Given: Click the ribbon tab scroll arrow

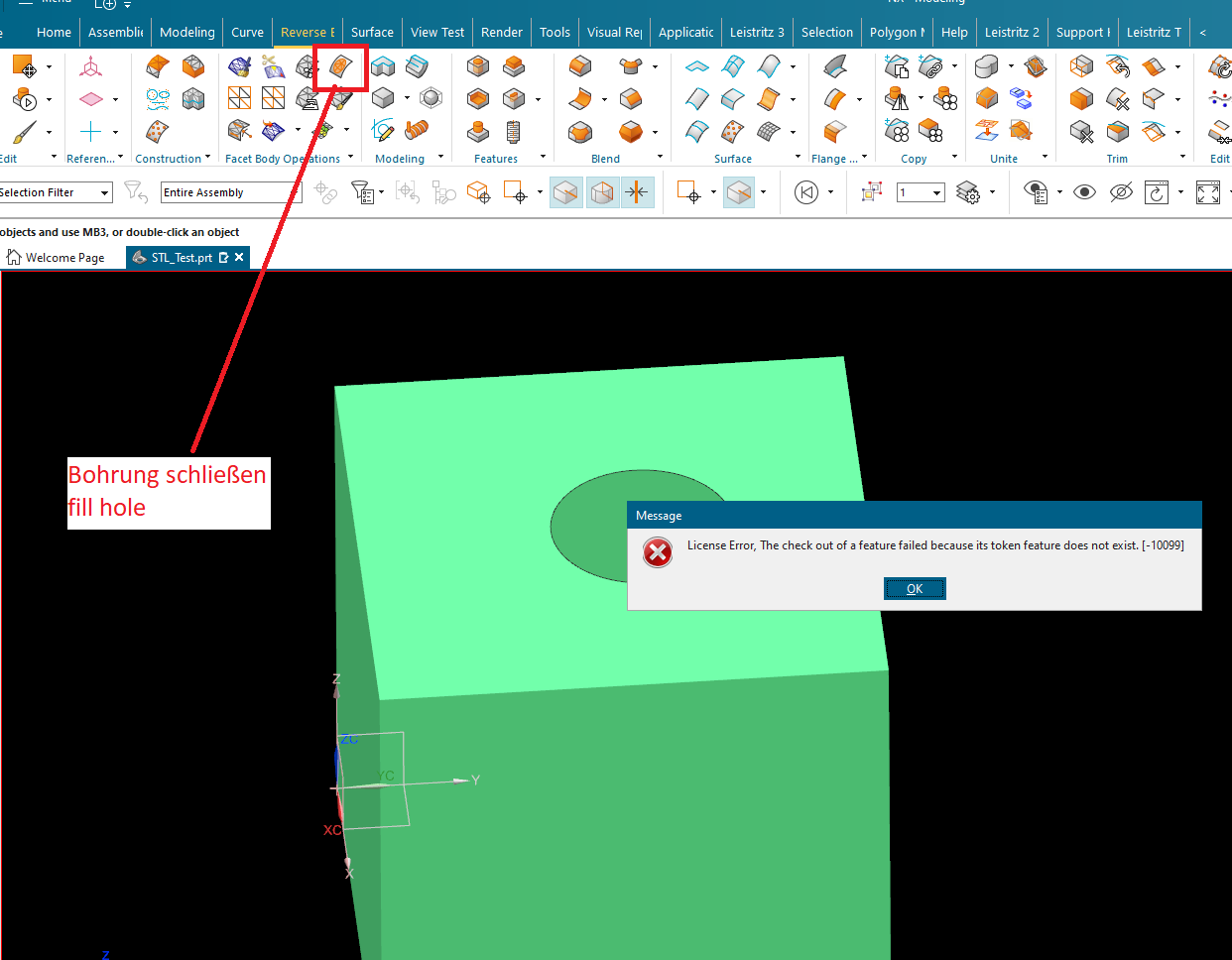Looking at the screenshot, I should (1203, 32).
